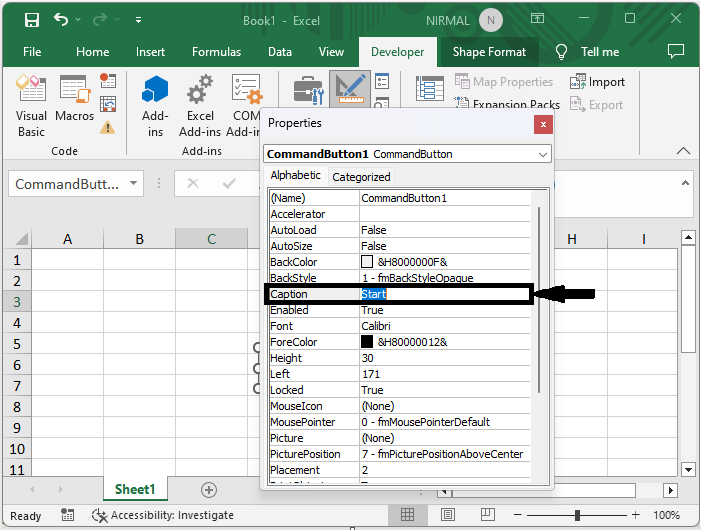This screenshot has width=701, height=530.
Task: Toggle Design Mode
Action: pos(350,89)
